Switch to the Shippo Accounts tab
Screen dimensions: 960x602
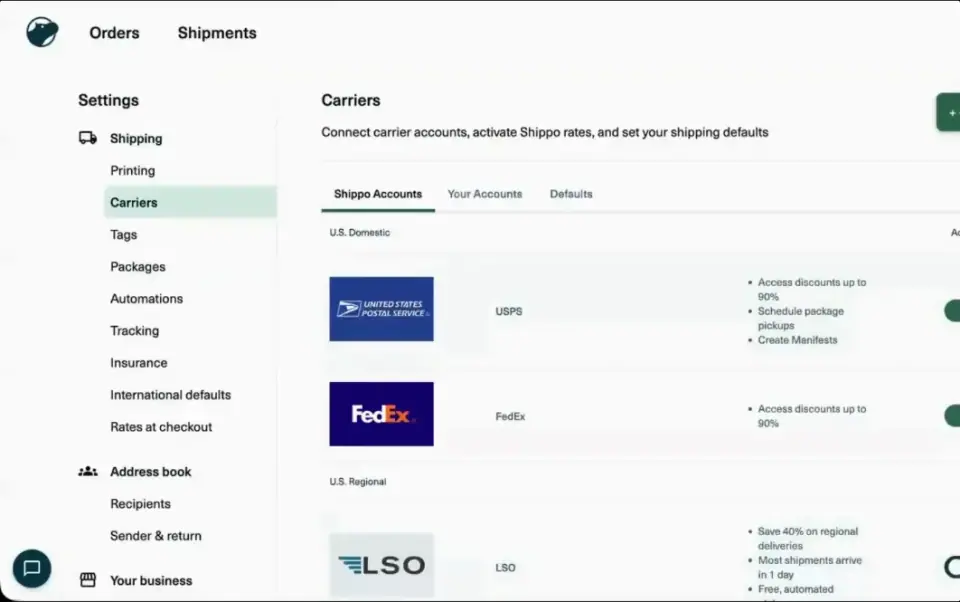coord(378,194)
